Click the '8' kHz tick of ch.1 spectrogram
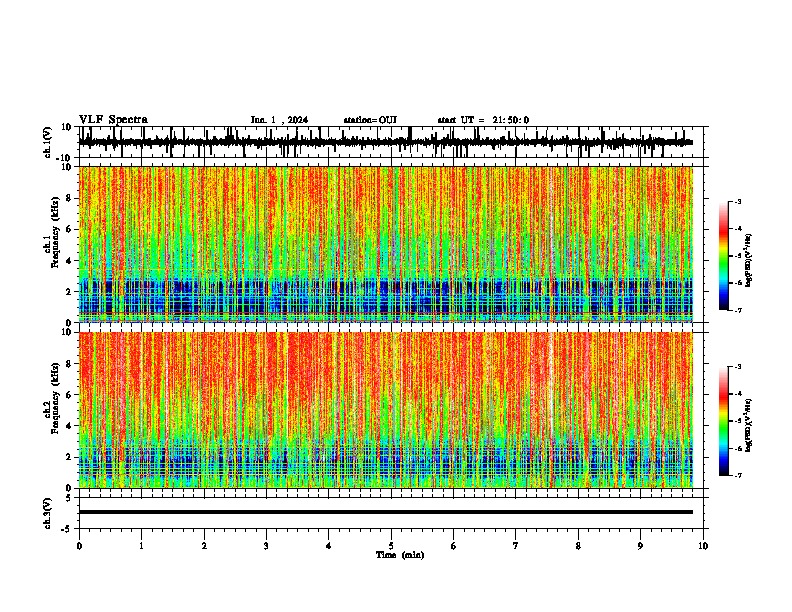The width and height of the screenshot is (792, 612). (x=70, y=198)
